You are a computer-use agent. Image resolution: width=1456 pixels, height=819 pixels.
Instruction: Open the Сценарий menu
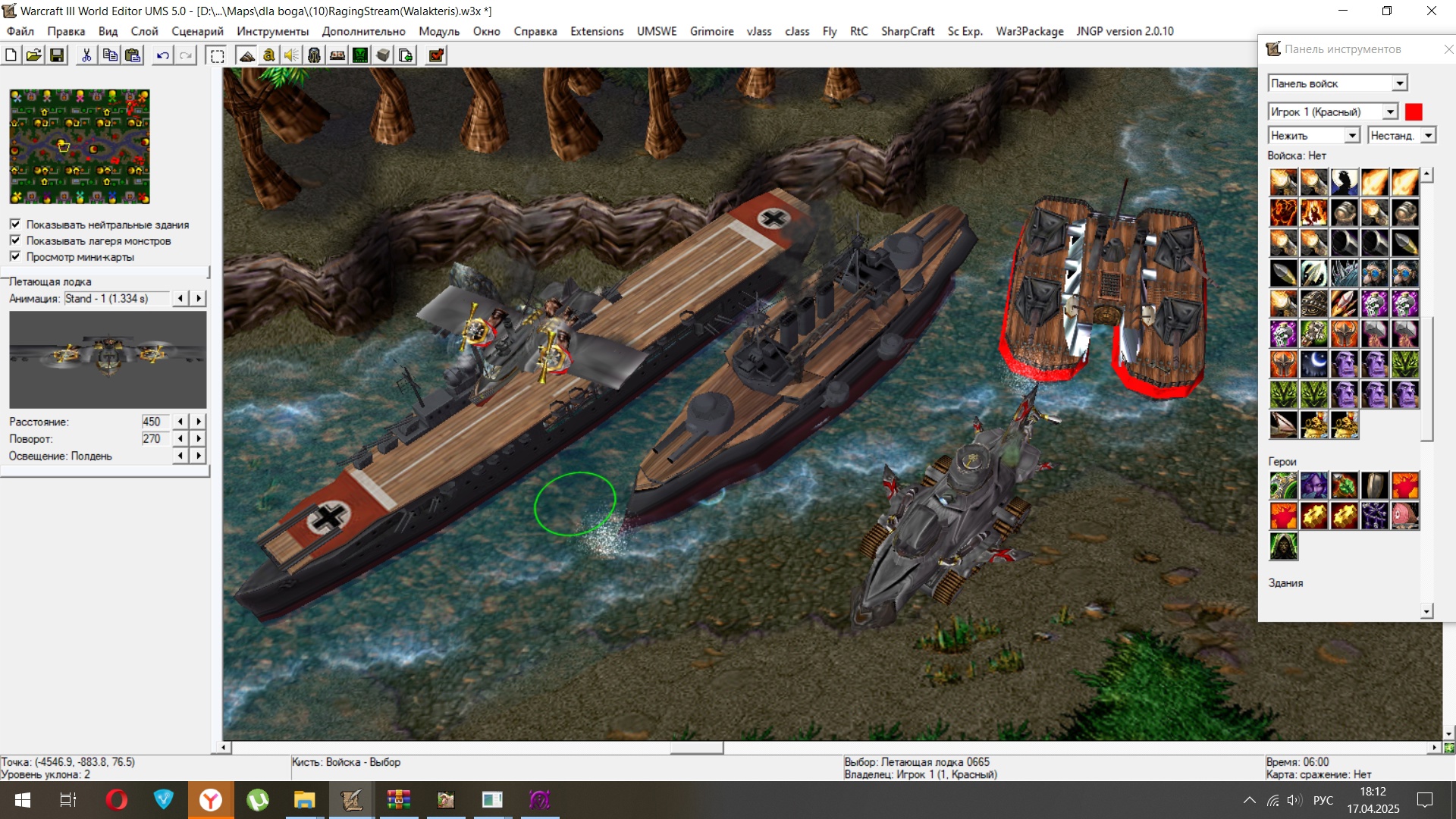pyautogui.click(x=197, y=31)
